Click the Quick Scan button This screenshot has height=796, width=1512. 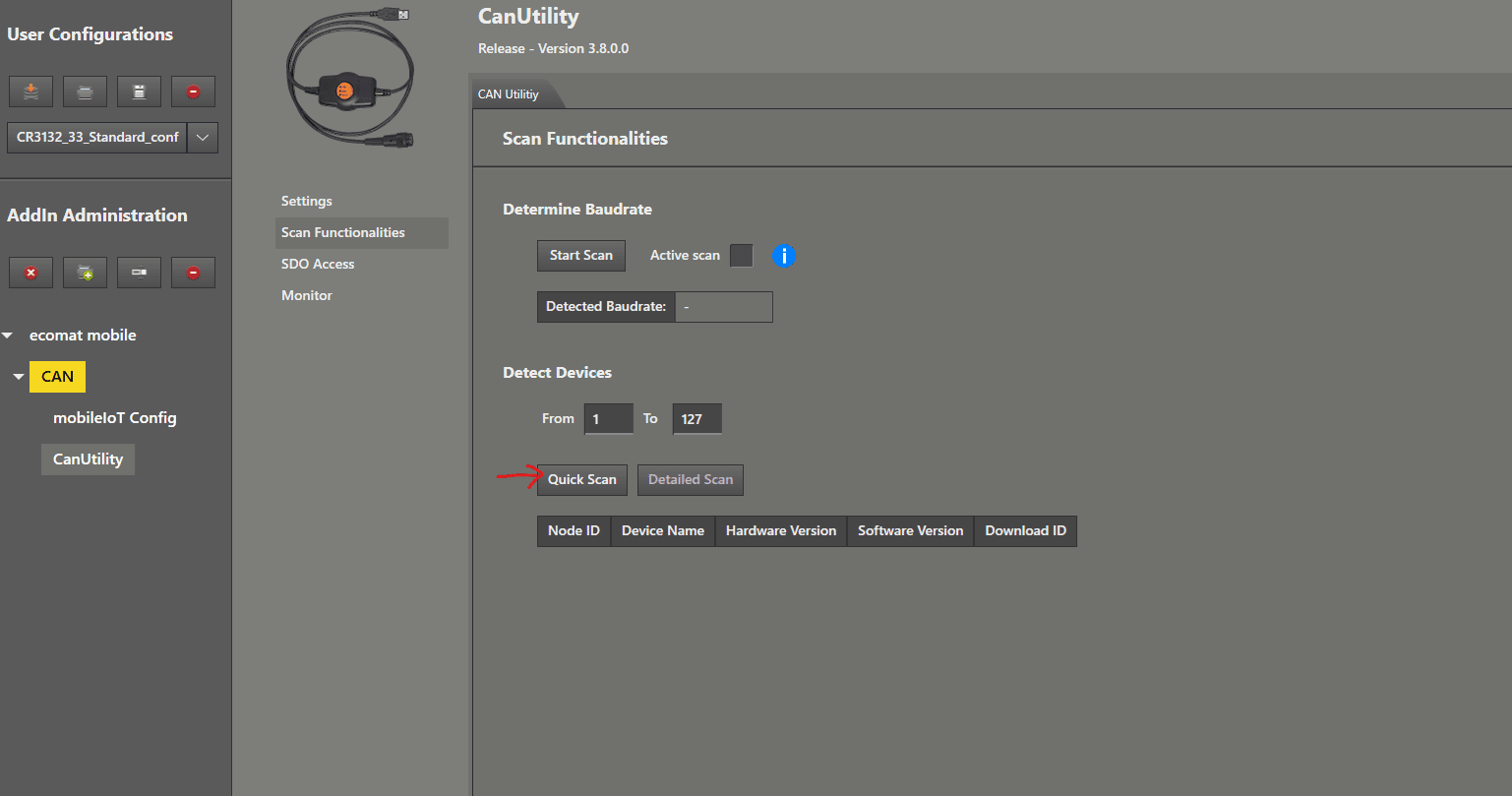click(582, 480)
